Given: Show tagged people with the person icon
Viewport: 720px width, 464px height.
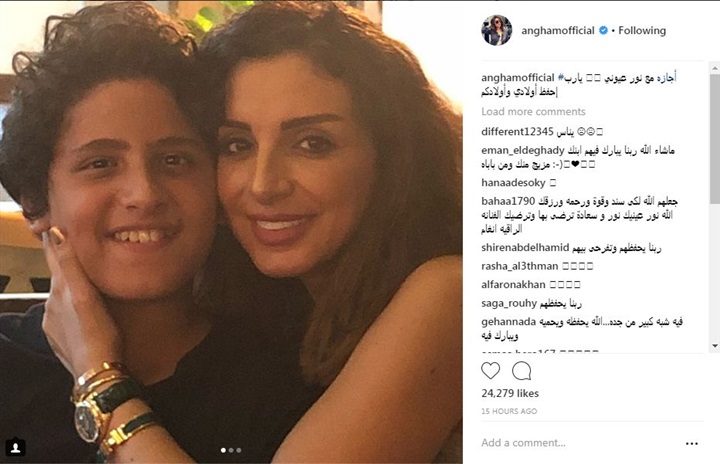Looking at the screenshot, I should pos(15,447).
